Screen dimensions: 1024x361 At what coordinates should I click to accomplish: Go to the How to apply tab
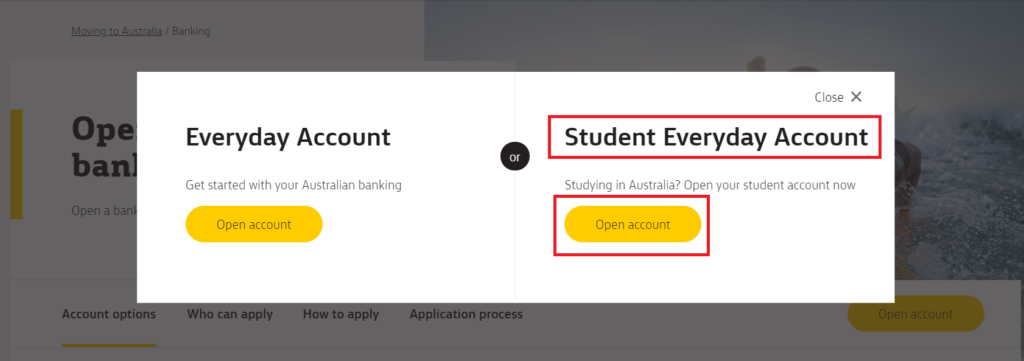point(341,314)
